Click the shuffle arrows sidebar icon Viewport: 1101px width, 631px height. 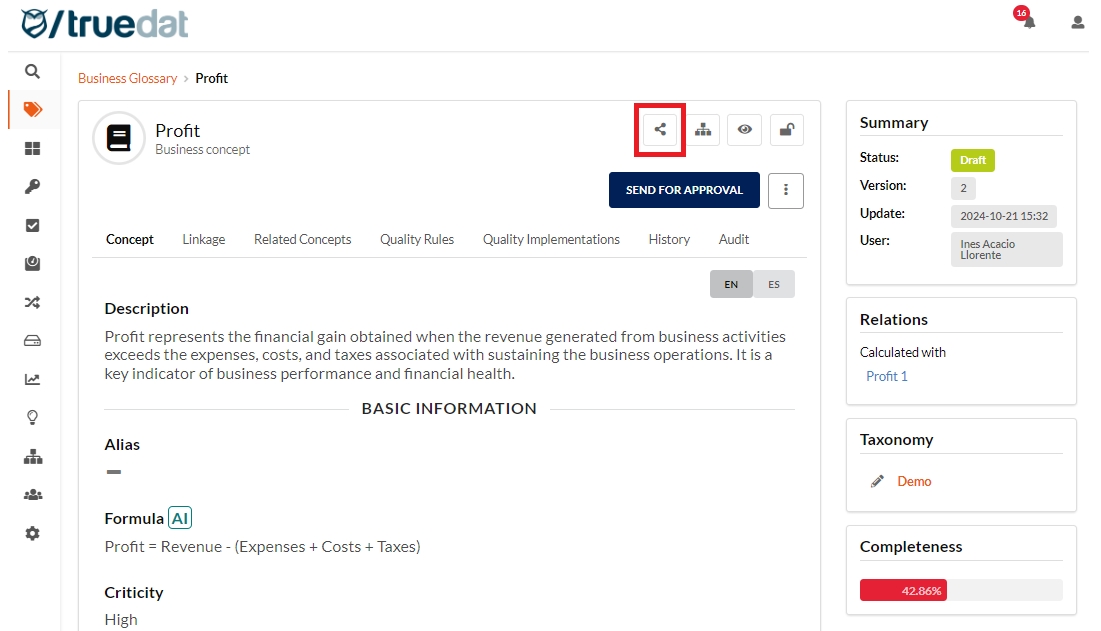coord(33,302)
